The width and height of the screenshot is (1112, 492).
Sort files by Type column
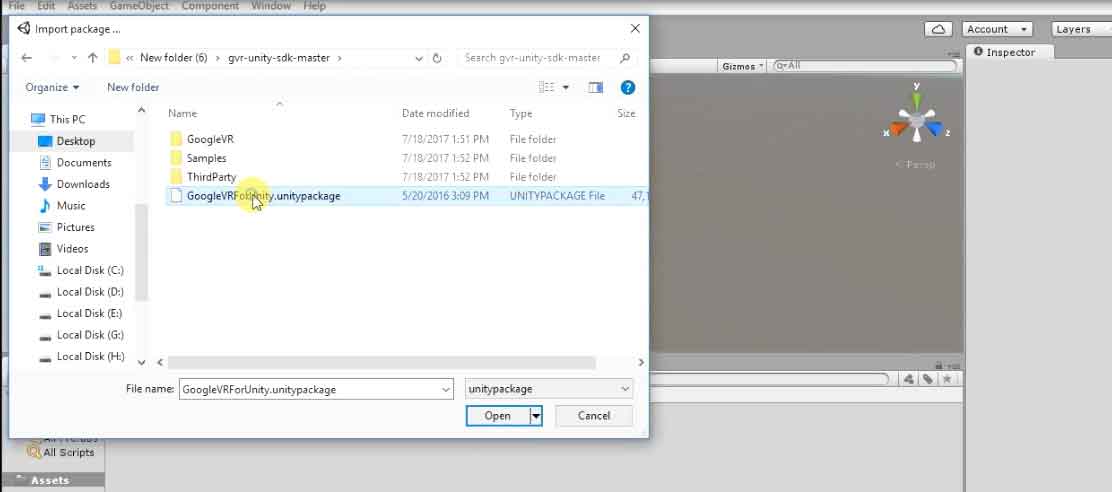pos(521,113)
